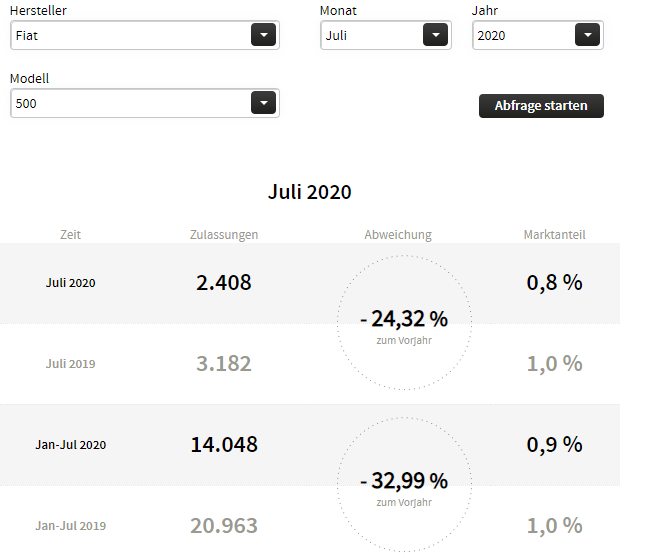Open the year field showing 2020
The image size is (671, 558).
(524, 35)
